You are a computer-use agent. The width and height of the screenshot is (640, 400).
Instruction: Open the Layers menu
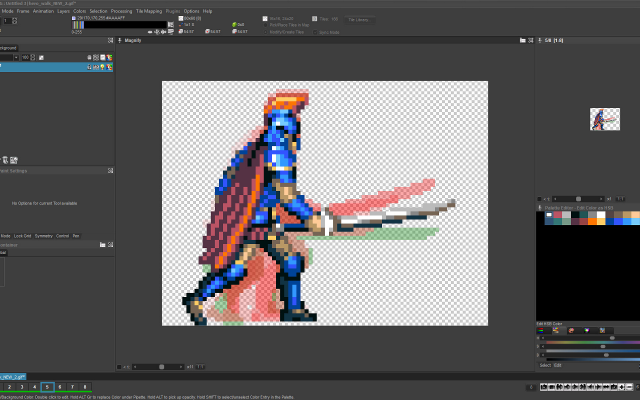(63, 11)
